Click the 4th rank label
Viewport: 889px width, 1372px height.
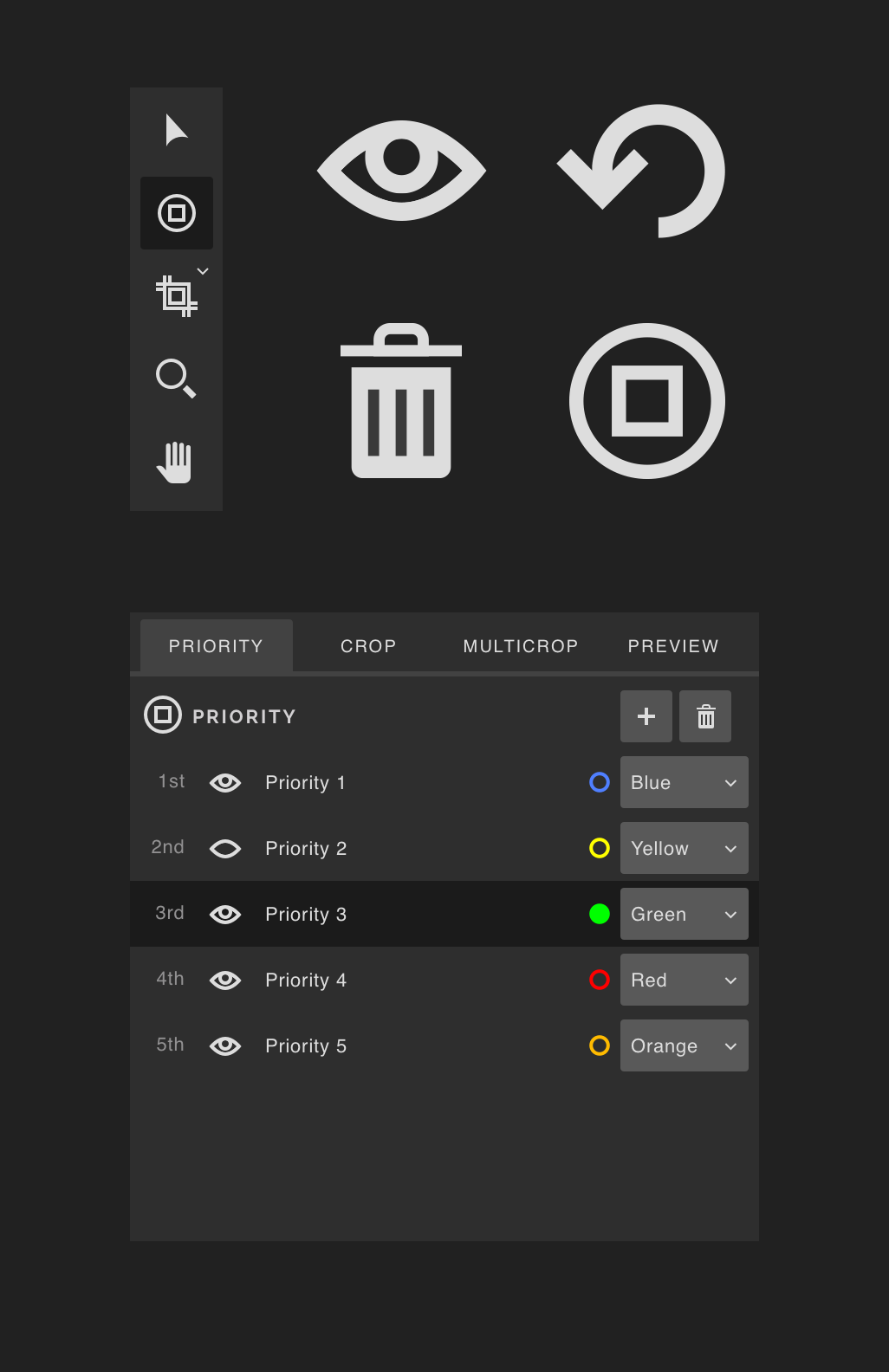(x=171, y=979)
